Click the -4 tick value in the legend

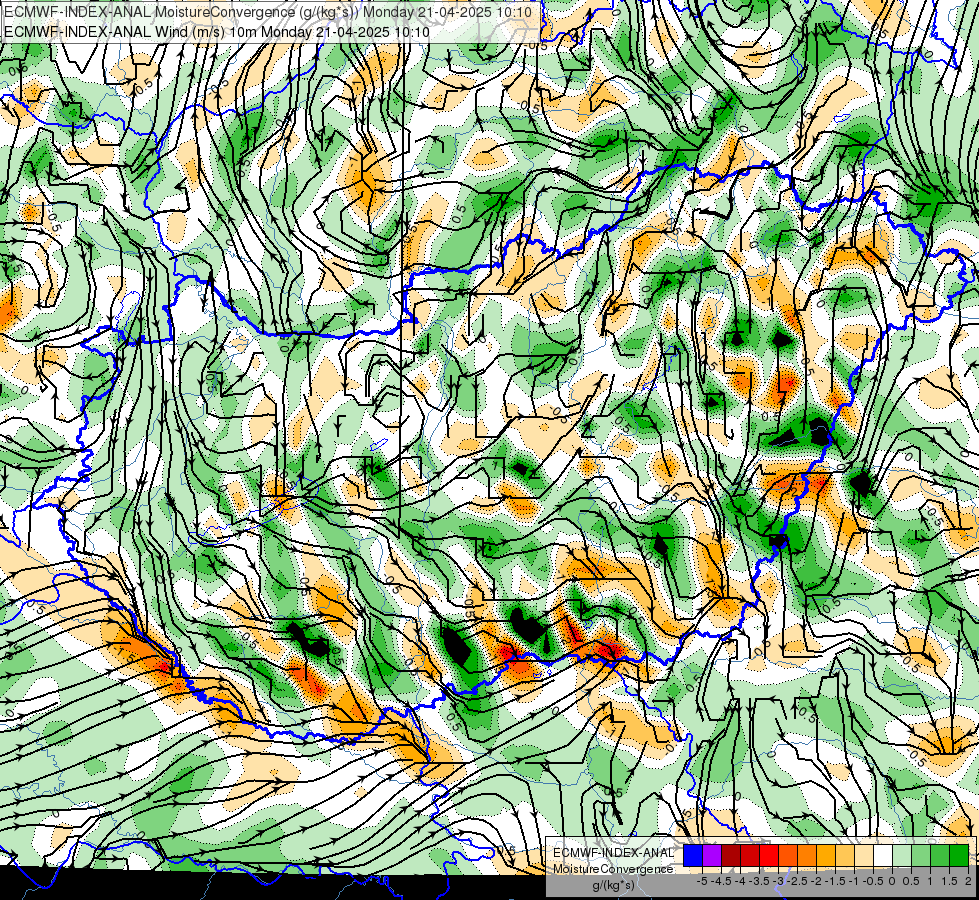[x=740, y=881]
